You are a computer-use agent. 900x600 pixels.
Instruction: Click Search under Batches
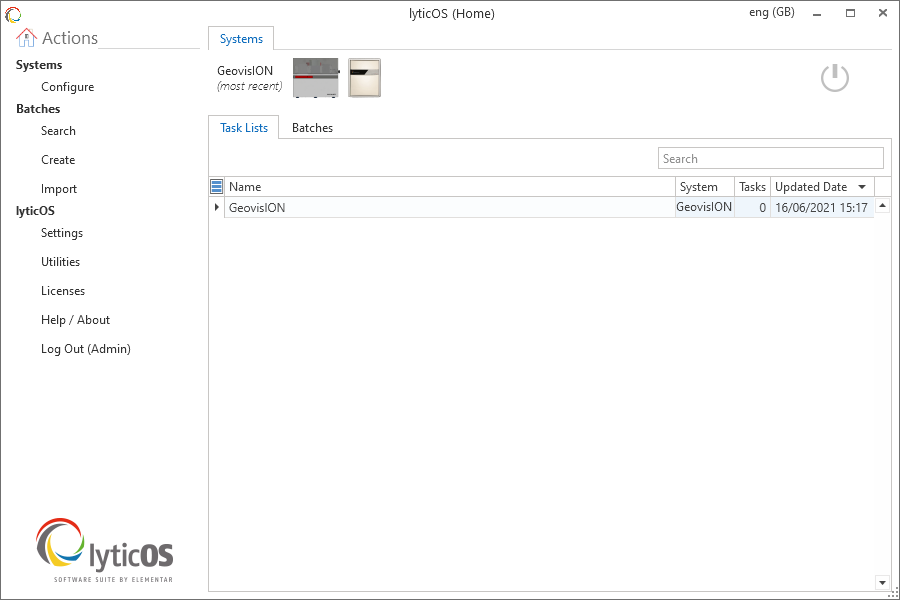[58, 131]
